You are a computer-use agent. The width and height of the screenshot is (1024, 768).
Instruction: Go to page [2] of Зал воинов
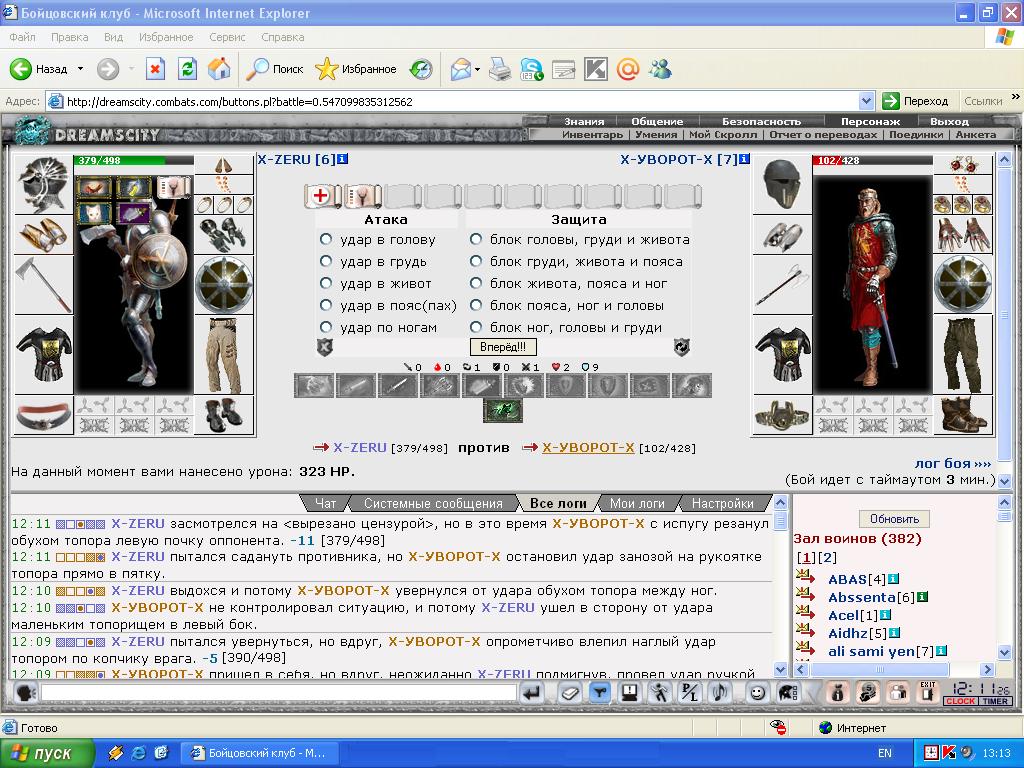(827, 558)
